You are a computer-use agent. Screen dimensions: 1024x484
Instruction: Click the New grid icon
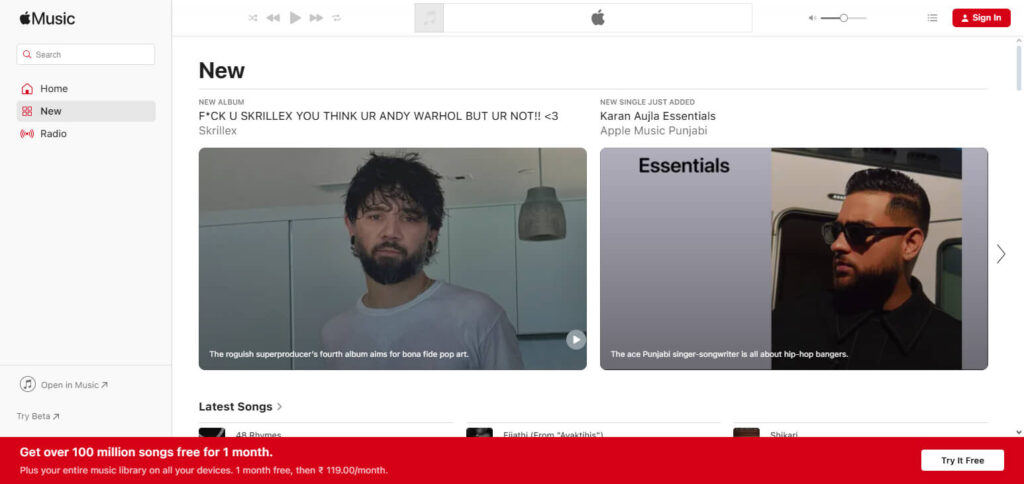click(x=27, y=111)
